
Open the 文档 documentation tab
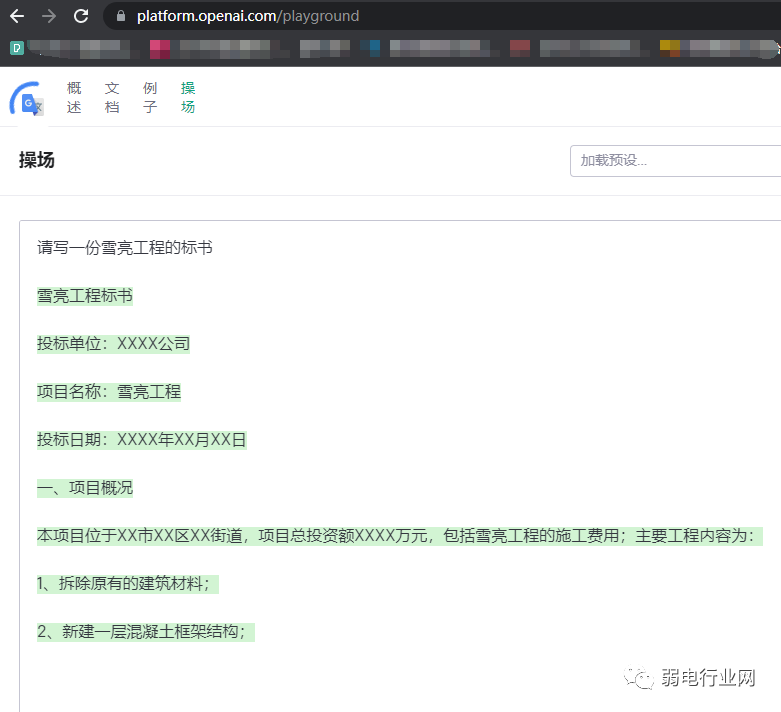(112, 97)
